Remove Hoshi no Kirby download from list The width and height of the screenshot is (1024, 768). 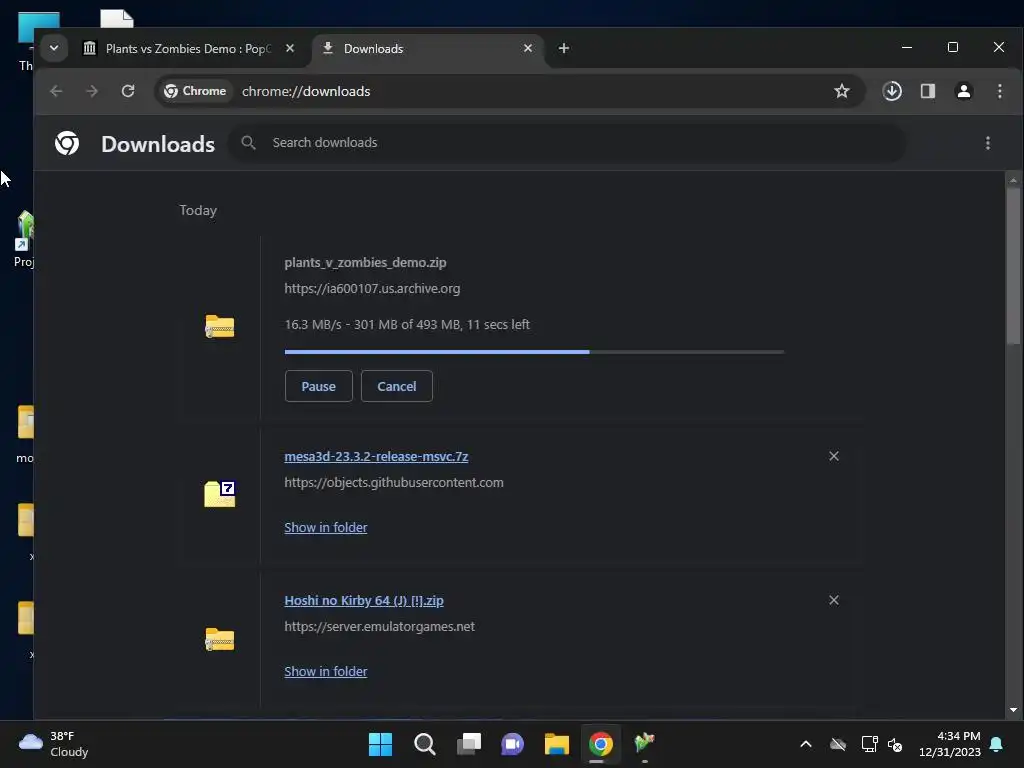(834, 600)
